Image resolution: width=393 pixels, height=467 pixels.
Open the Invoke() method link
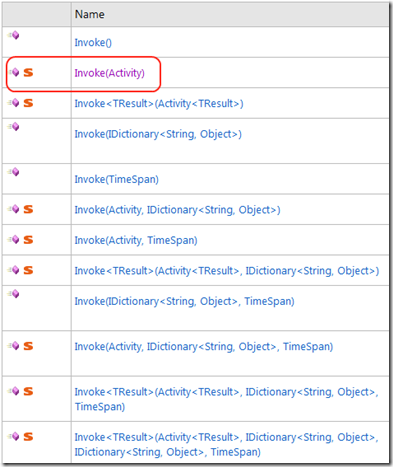point(93,43)
